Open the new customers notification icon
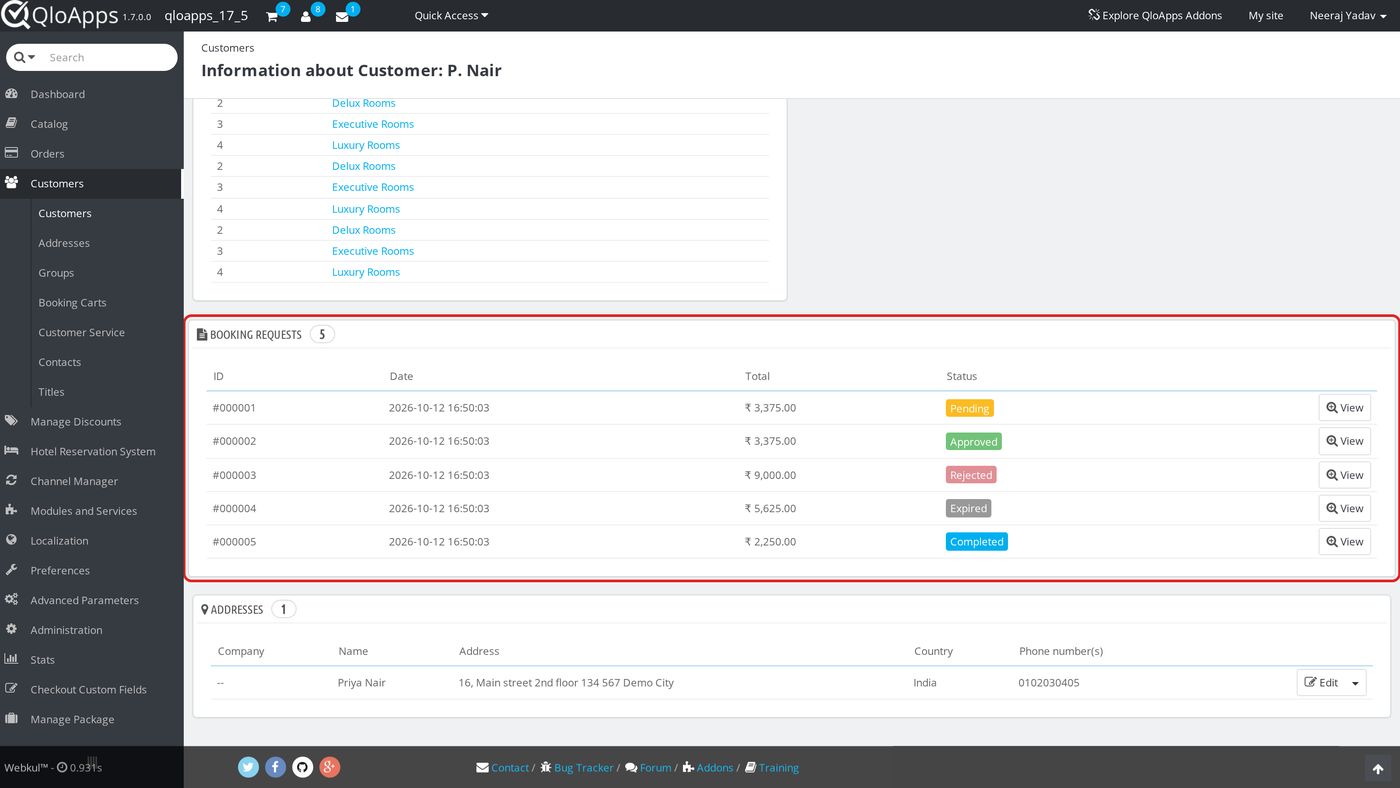 tap(306, 16)
